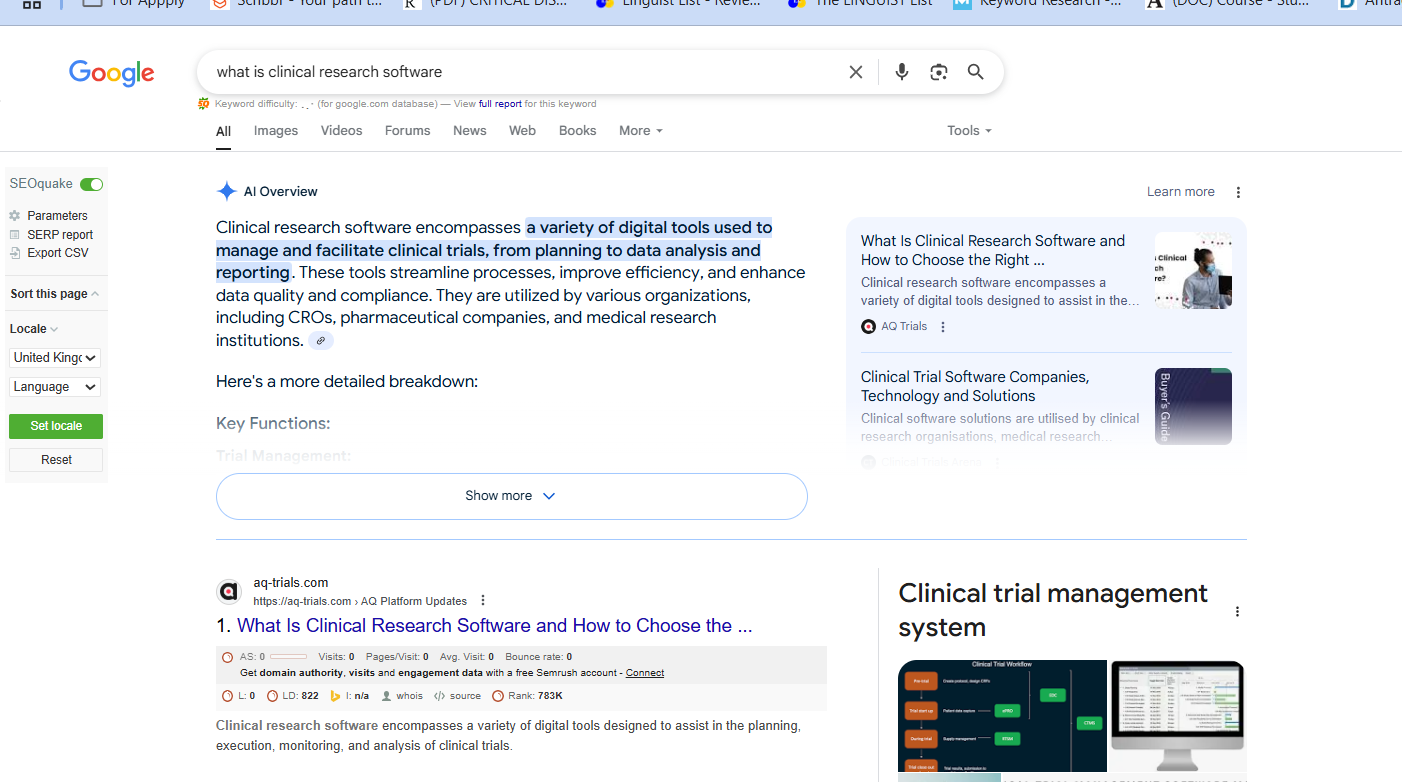The width and height of the screenshot is (1402, 782).
Task: Click keyword difficulty Semrush icon under search box
Action: 204,104
